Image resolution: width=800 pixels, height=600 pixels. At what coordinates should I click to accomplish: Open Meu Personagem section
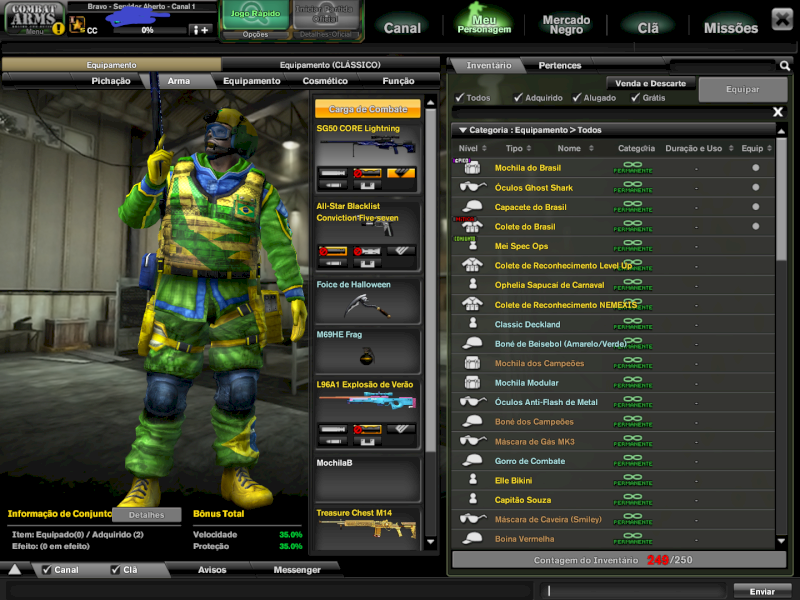484,21
